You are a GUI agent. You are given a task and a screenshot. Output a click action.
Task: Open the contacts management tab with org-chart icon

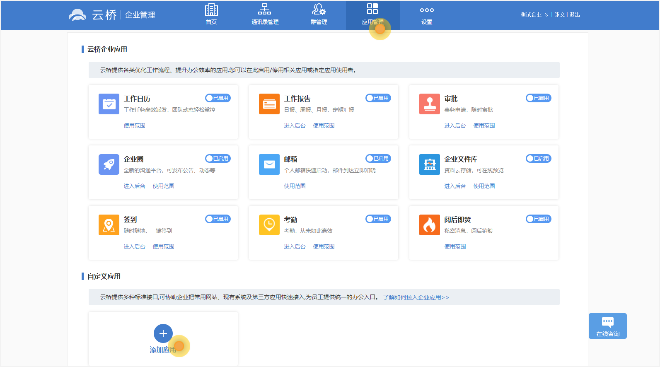tap(265, 14)
